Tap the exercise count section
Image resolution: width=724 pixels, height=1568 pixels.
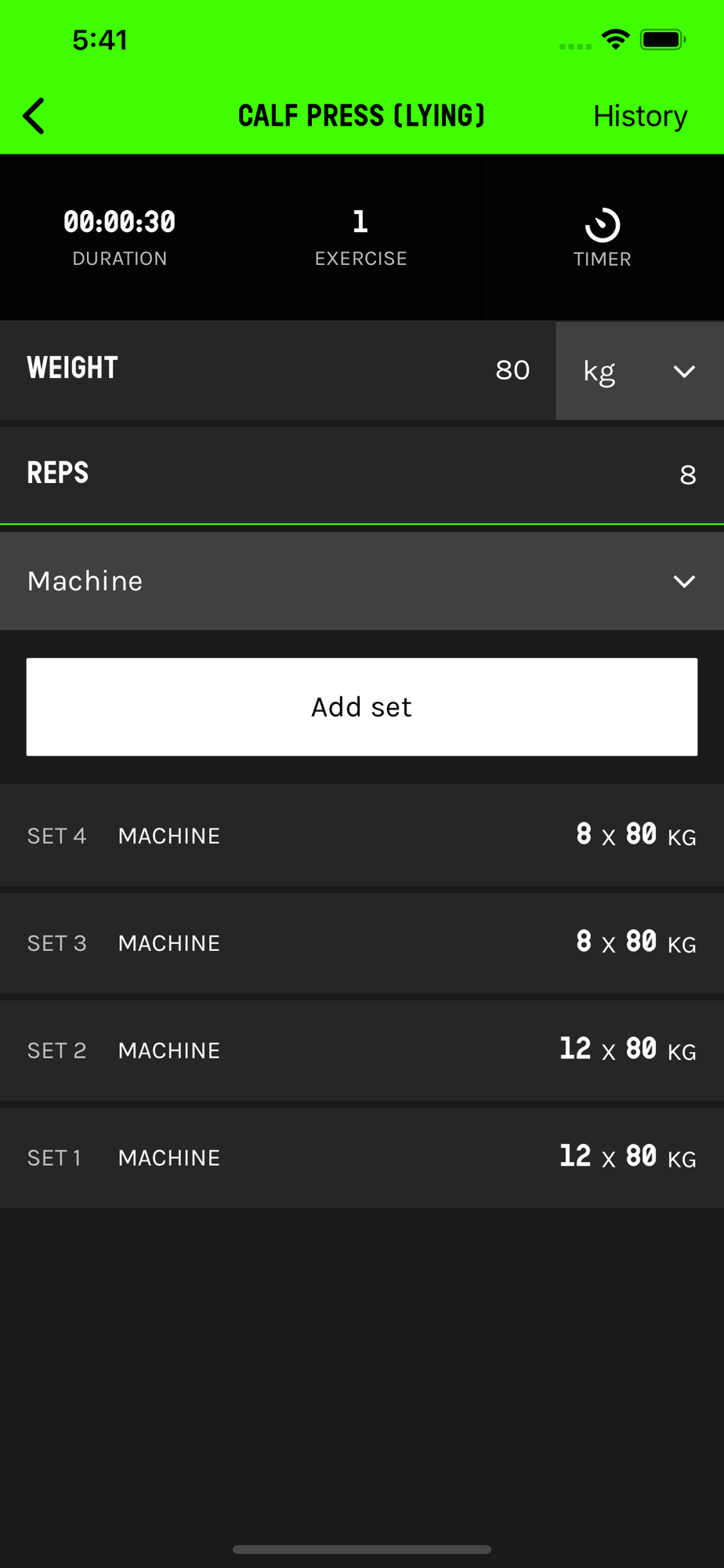point(361,238)
